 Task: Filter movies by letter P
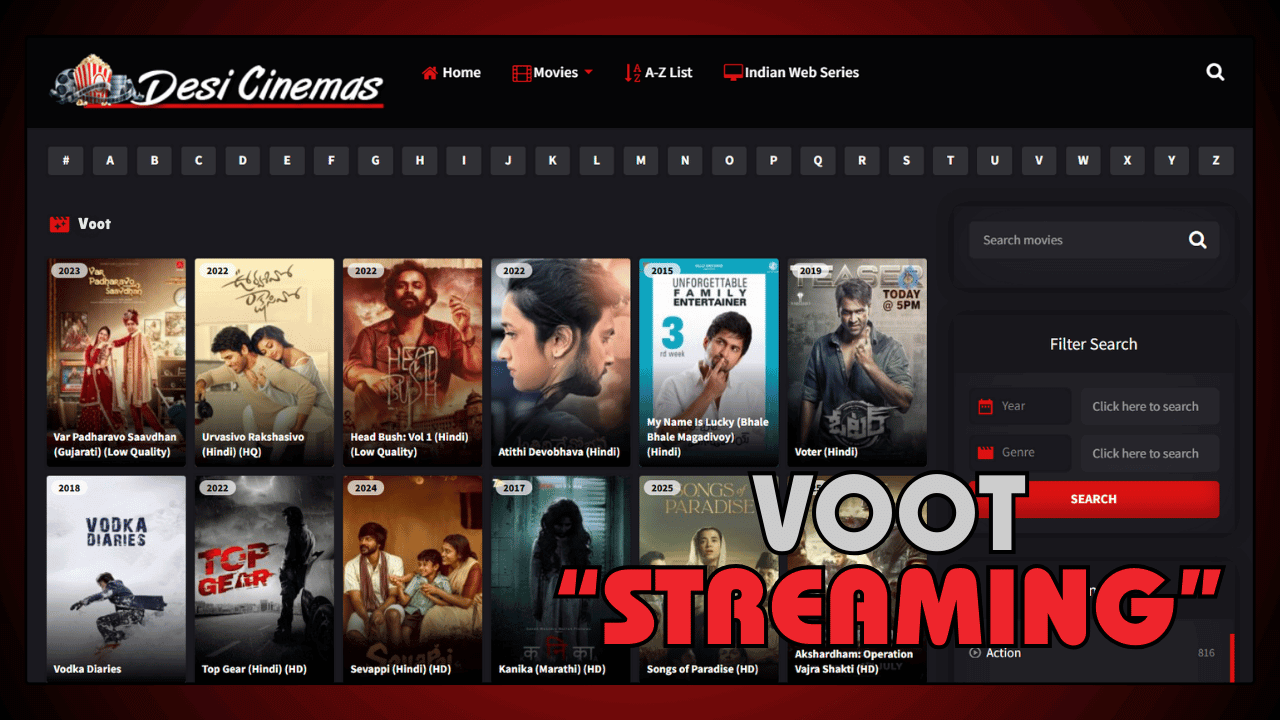point(774,161)
